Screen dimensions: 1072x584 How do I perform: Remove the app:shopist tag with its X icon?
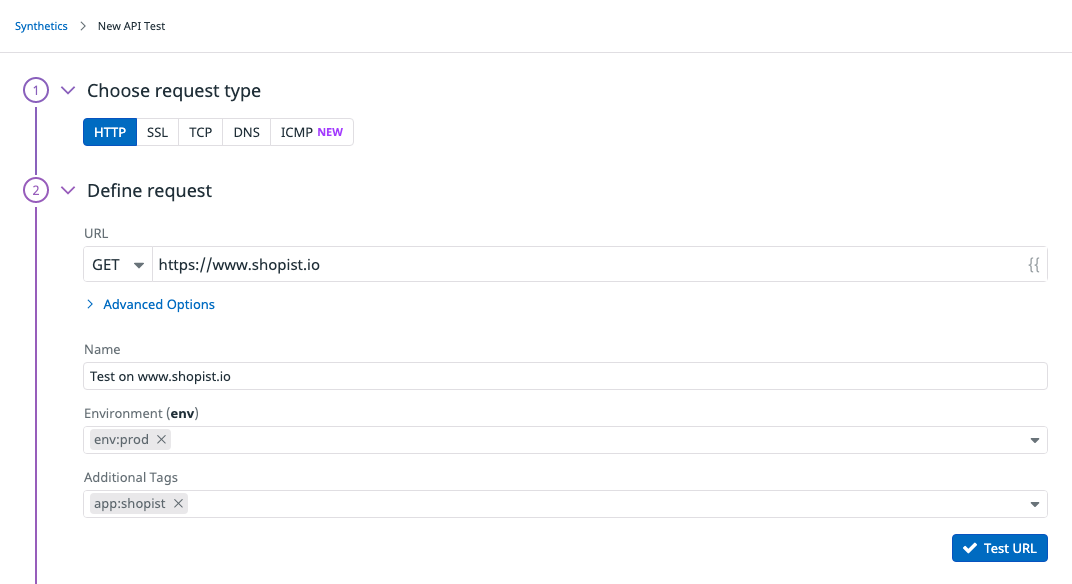178,503
